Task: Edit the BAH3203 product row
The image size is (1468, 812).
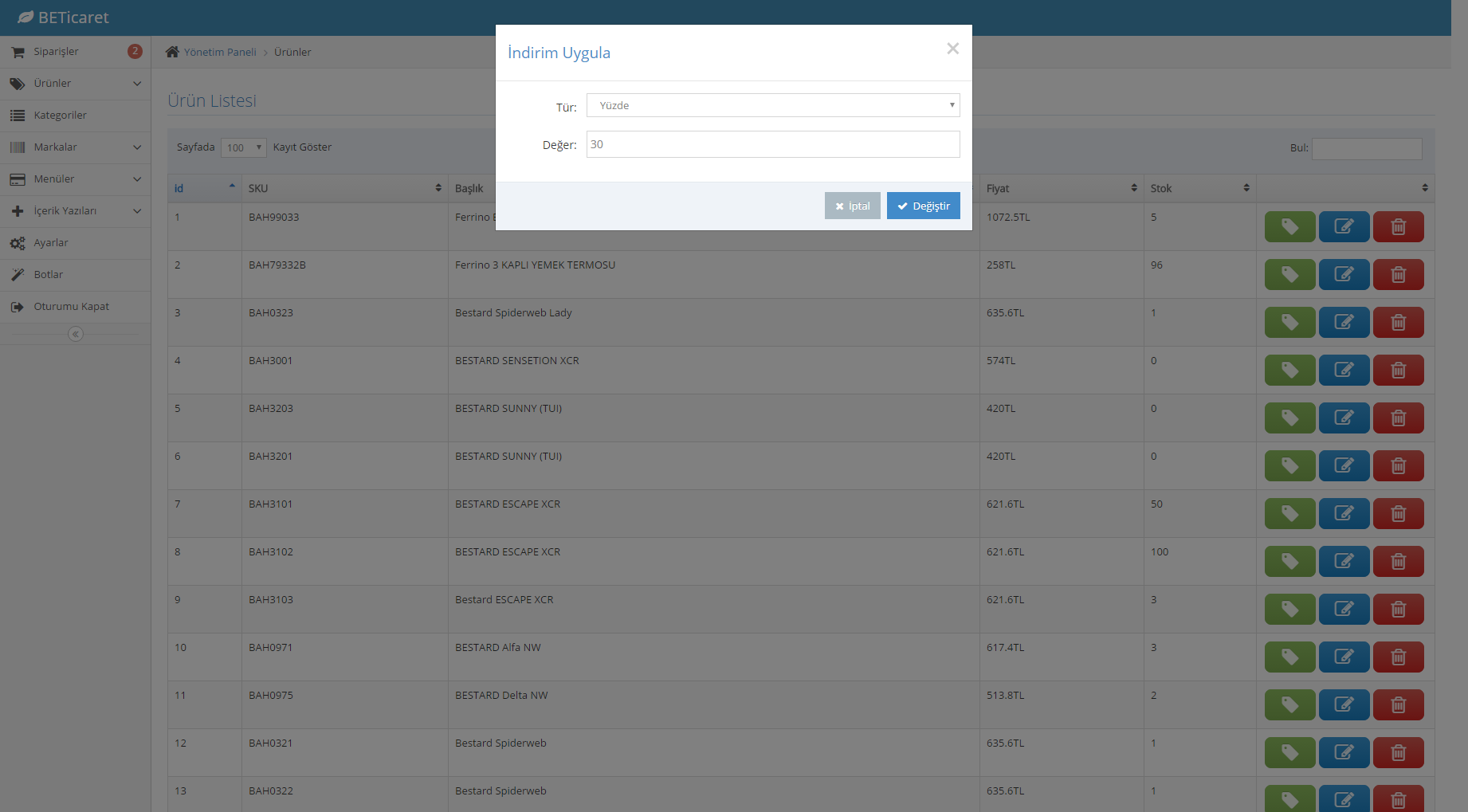Action: coord(1344,418)
